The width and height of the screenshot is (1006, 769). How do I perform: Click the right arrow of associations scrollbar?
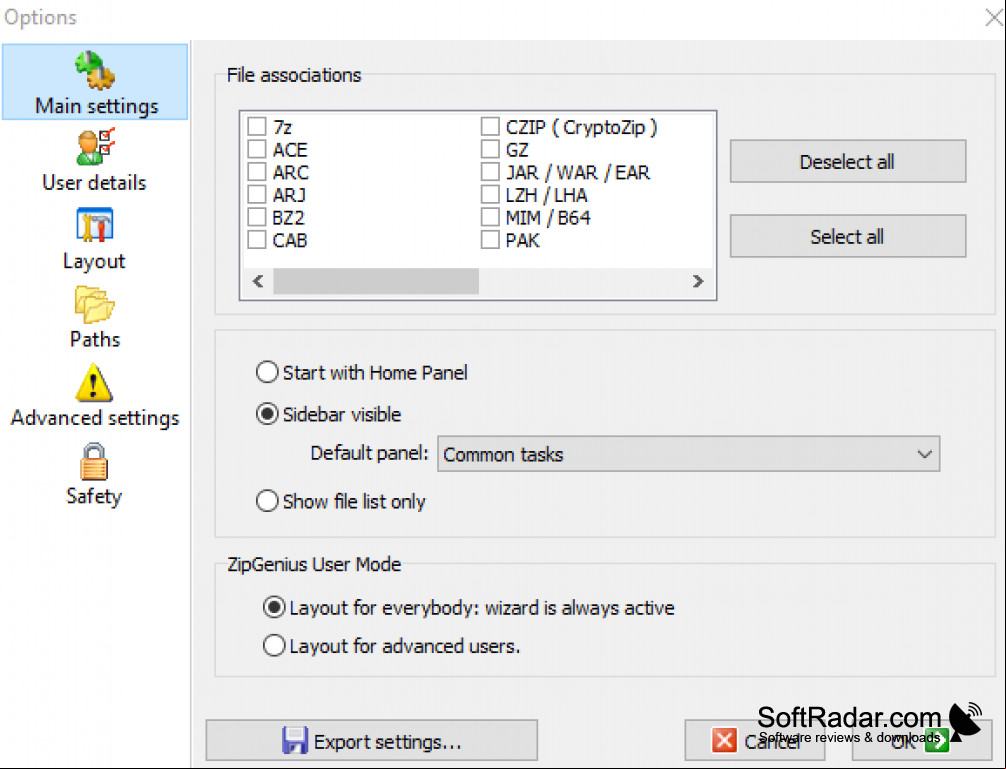pos(698,281)
